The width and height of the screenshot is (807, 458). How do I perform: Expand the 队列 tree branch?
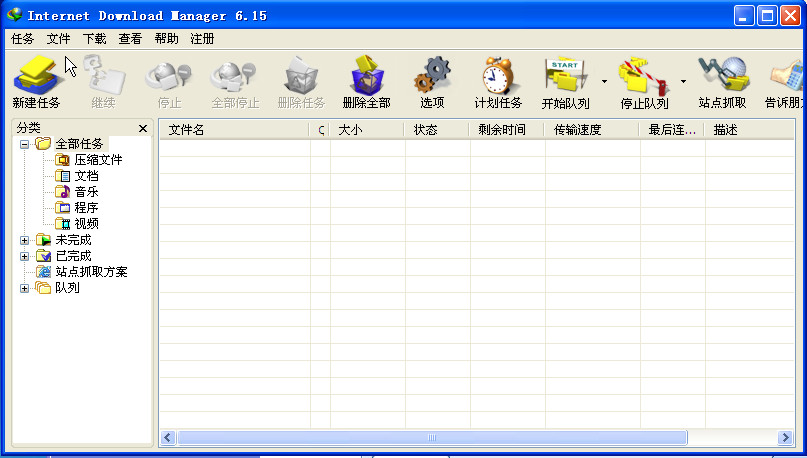24,288
